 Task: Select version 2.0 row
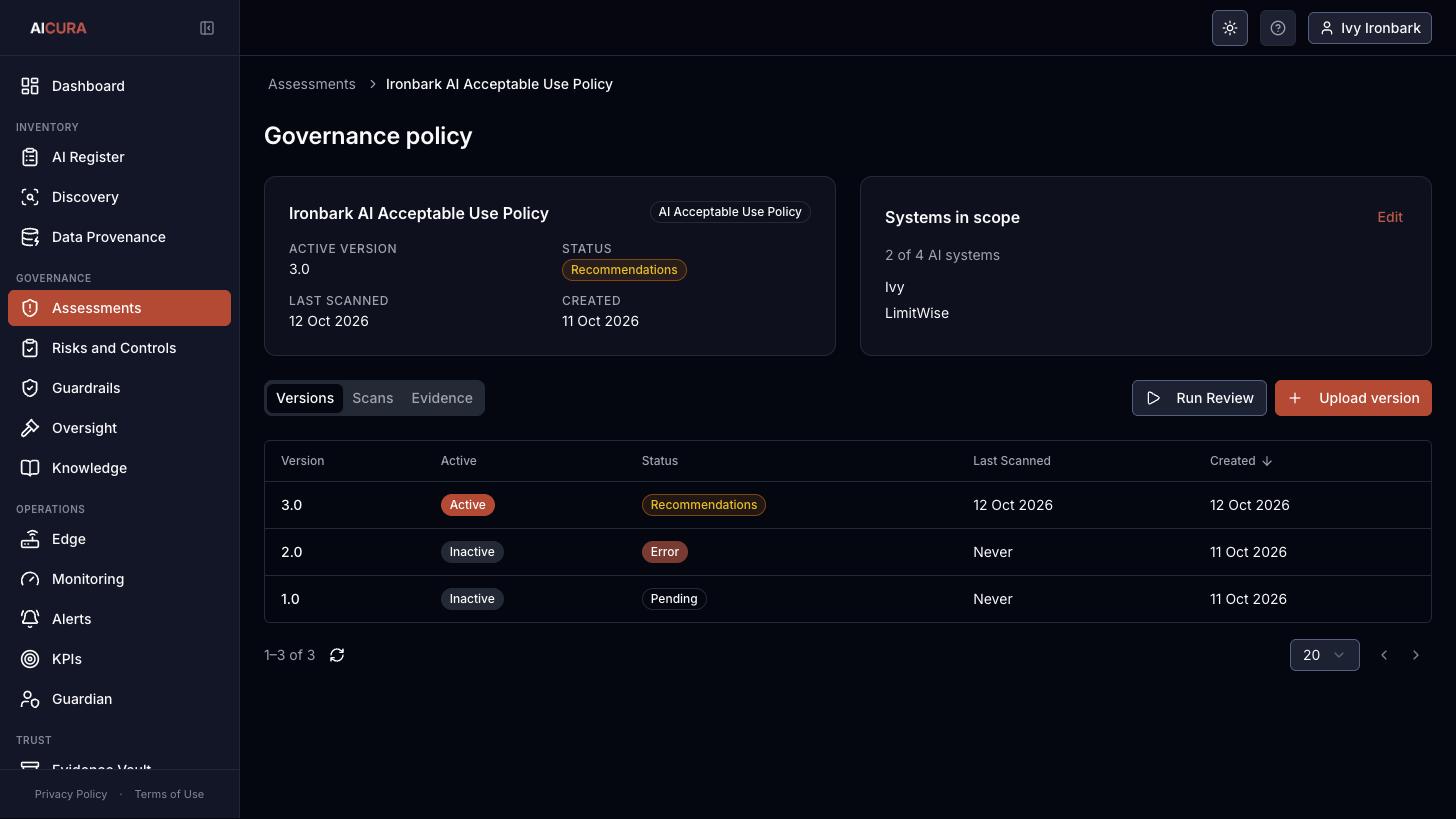click(848, 552)
